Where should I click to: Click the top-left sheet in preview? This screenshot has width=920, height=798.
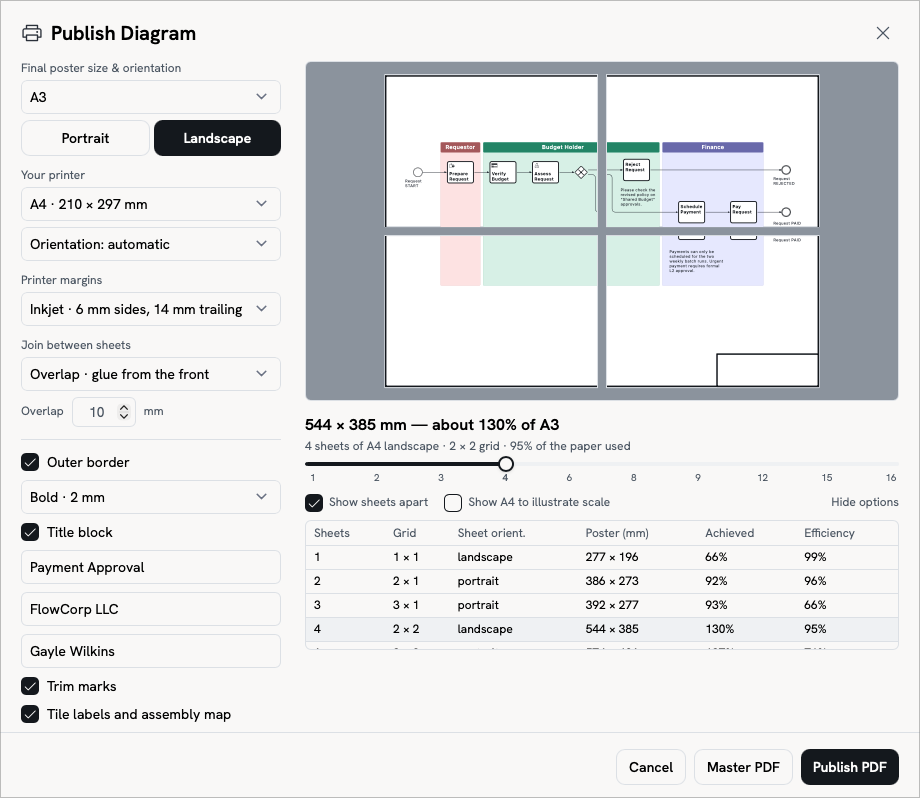491,151
